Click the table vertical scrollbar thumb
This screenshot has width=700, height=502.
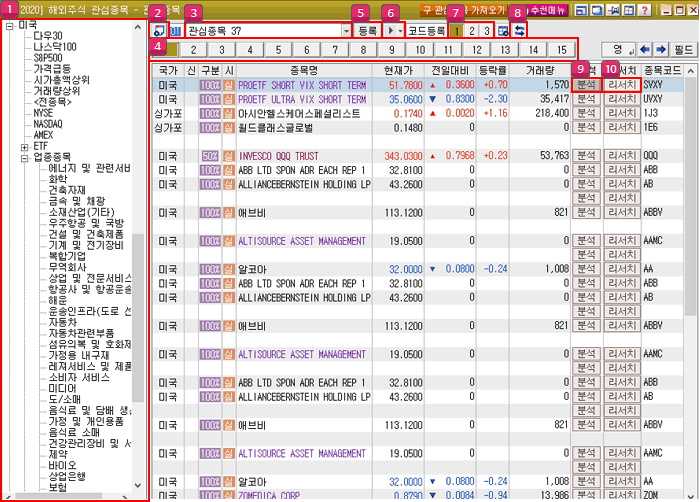pos(690,197)
